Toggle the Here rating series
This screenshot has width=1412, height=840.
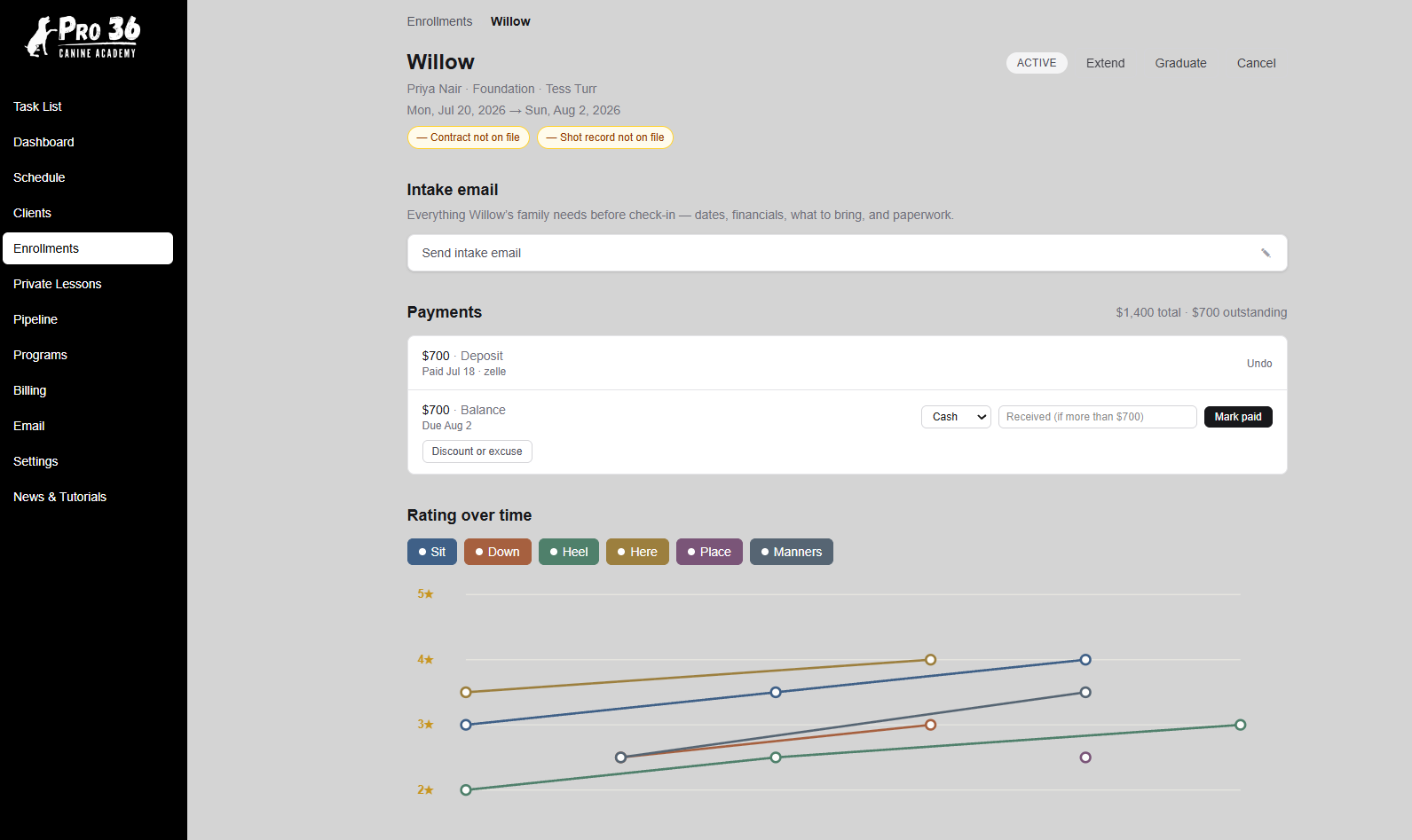tap(637, 552)
